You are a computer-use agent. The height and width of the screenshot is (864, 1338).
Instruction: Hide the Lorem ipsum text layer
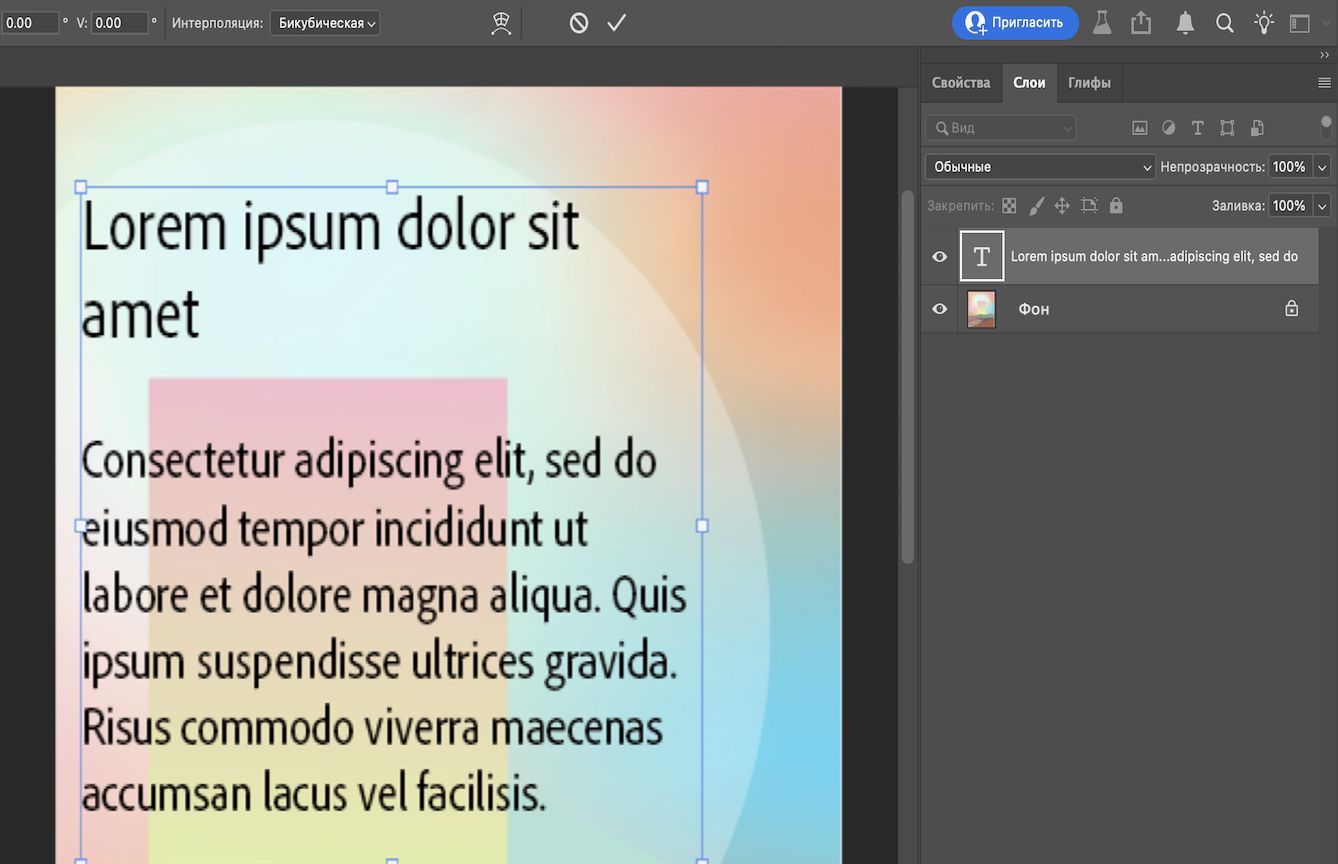(x=938, y=256)
